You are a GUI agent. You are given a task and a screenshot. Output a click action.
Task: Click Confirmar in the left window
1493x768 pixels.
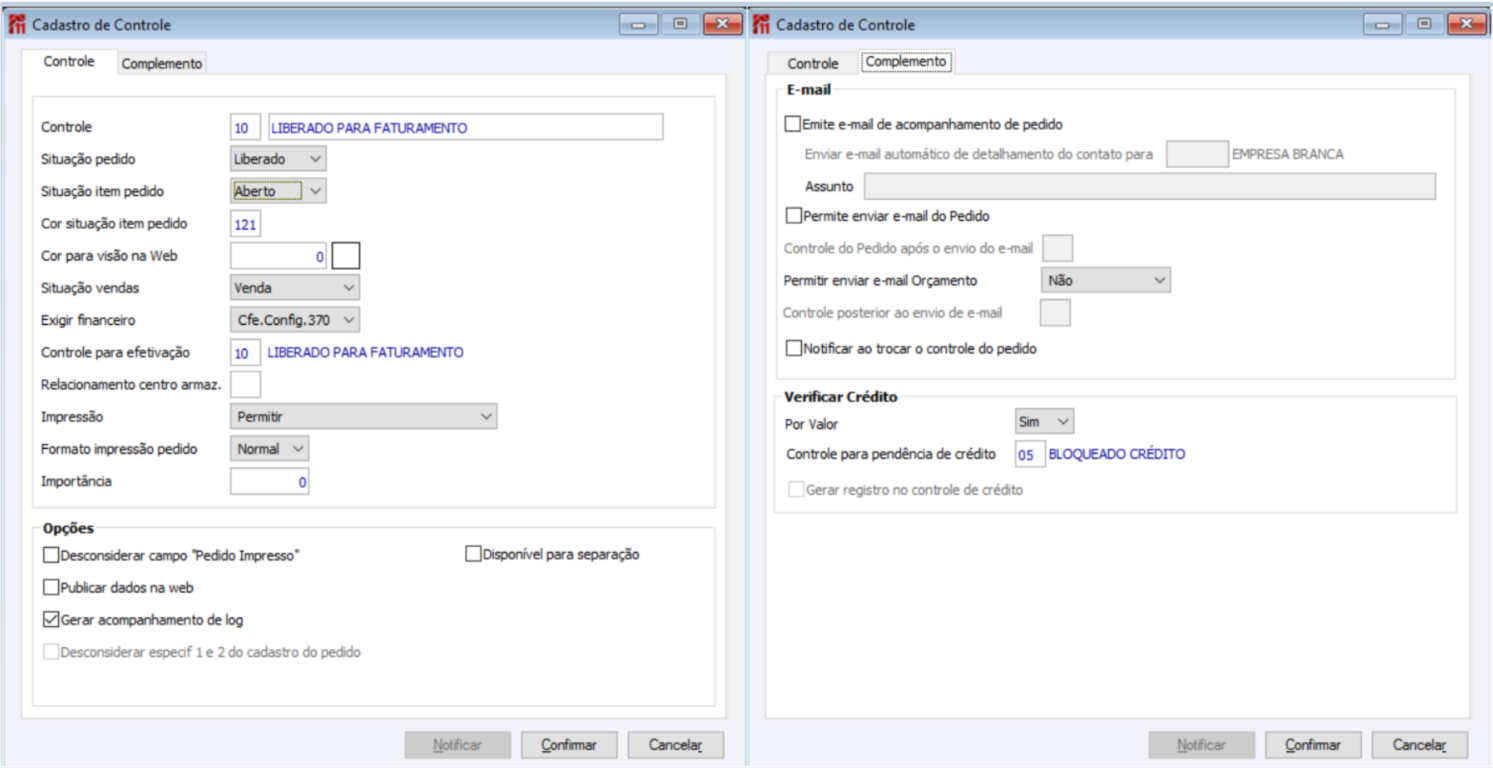pyautogui.click(x=569, y=745)
